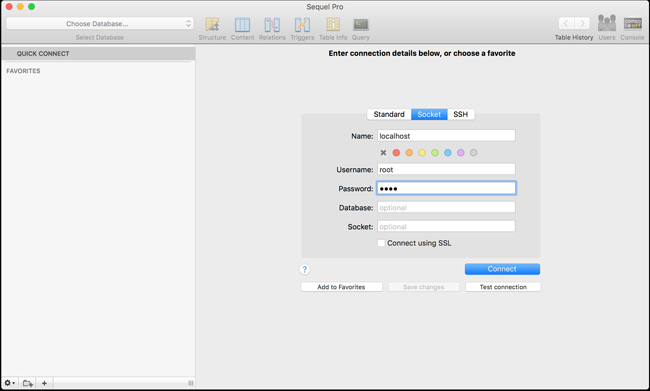Switch to the Standard connection tab
Screen dimensions: 650x391
coord(389,114)
